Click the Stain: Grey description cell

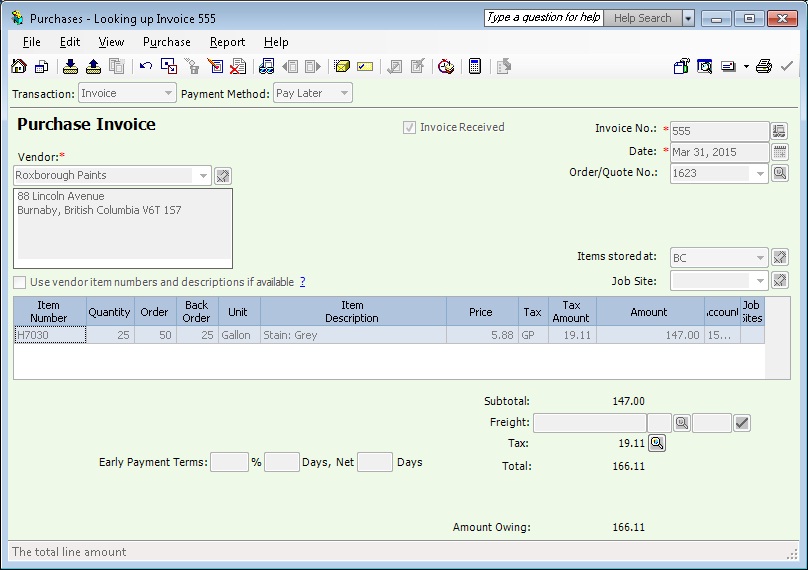(353, 335)
